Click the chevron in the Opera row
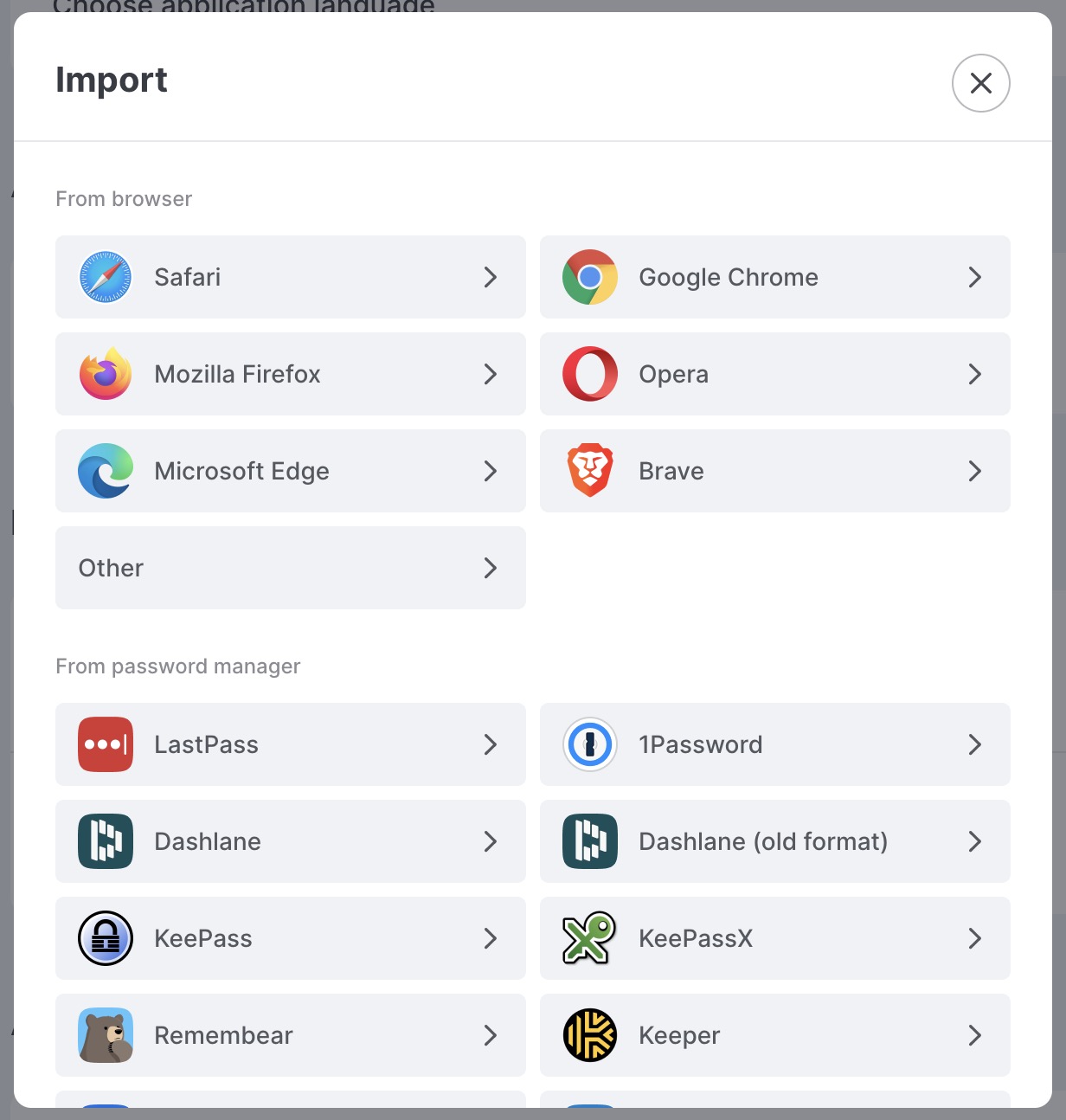This screenshot has height=1120, width=1066. [975, 374]
